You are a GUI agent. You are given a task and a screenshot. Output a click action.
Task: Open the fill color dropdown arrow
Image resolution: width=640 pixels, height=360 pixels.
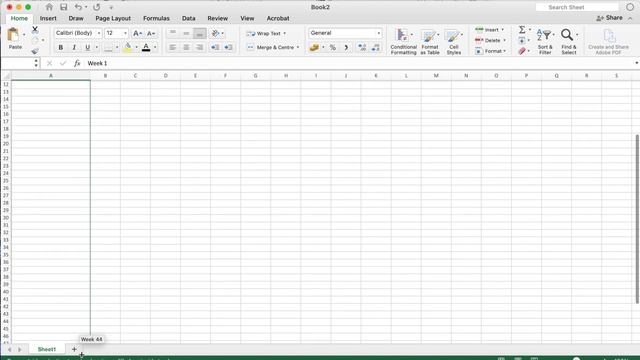pos(136,47)
